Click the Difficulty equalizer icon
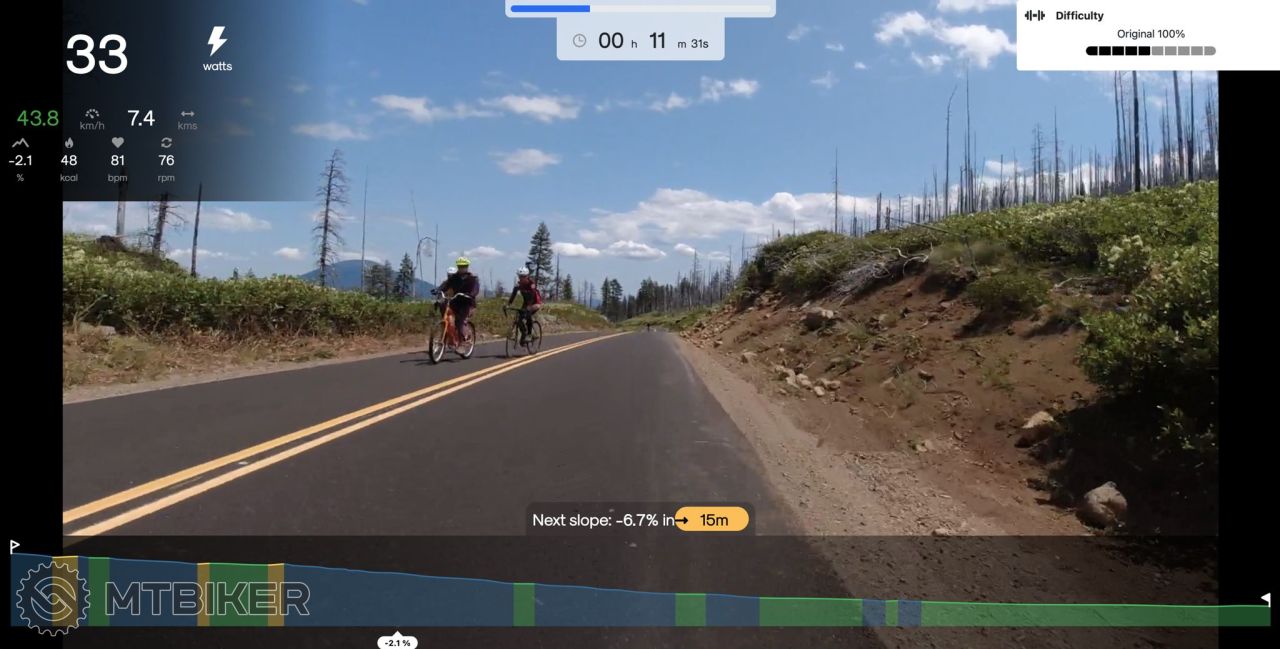 [1034, 15]
